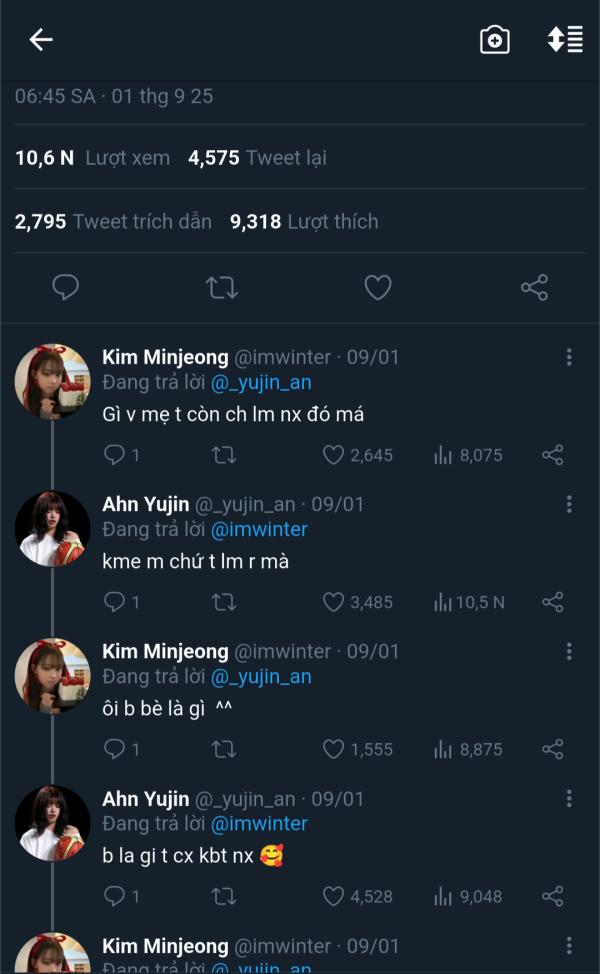Image resolution: width=600 pixels, height=974 pixels.
Task: Open the 2,795 Tweet trích dẫn list
Action: tap(113, 222)
